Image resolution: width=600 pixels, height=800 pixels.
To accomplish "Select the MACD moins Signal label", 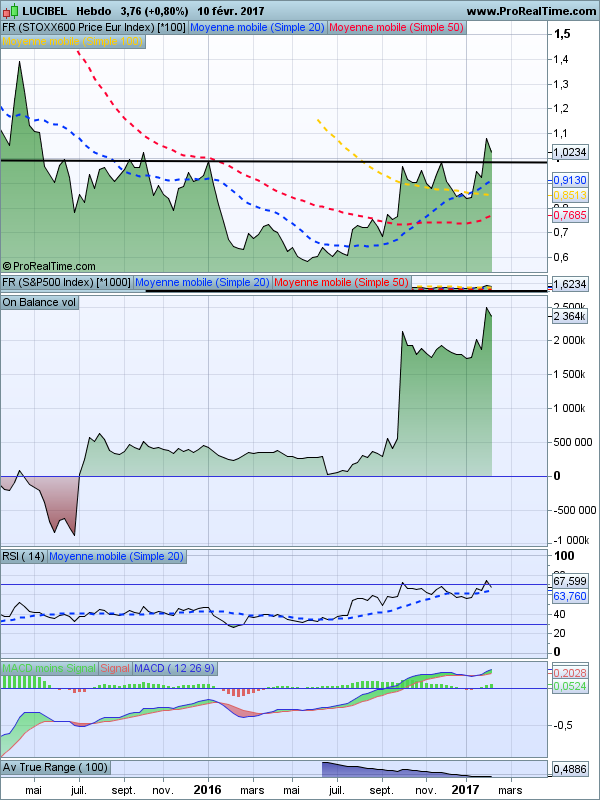I will click(49, 668).
